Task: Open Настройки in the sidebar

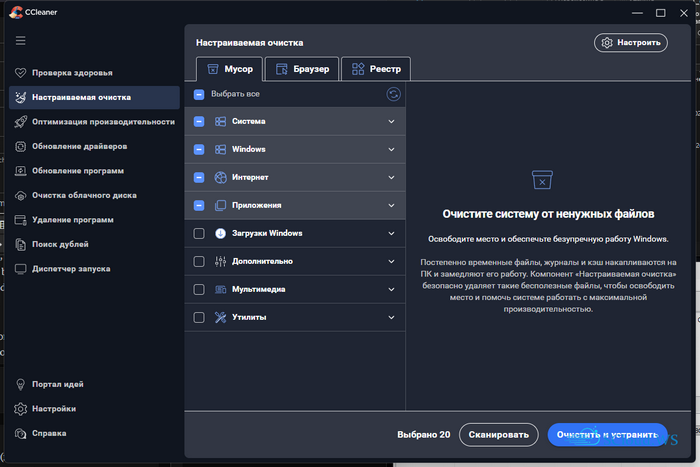Action: coord(54,409)
